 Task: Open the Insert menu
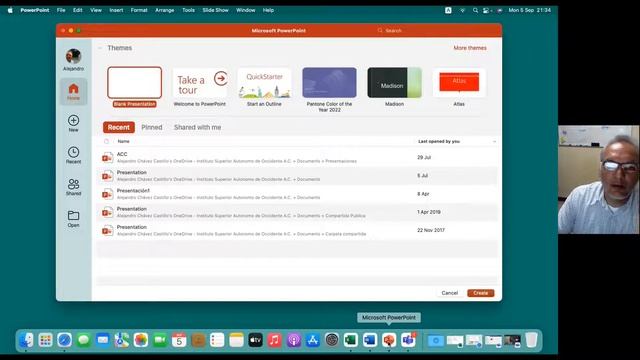pyautogui.click(x=116, y=10)
